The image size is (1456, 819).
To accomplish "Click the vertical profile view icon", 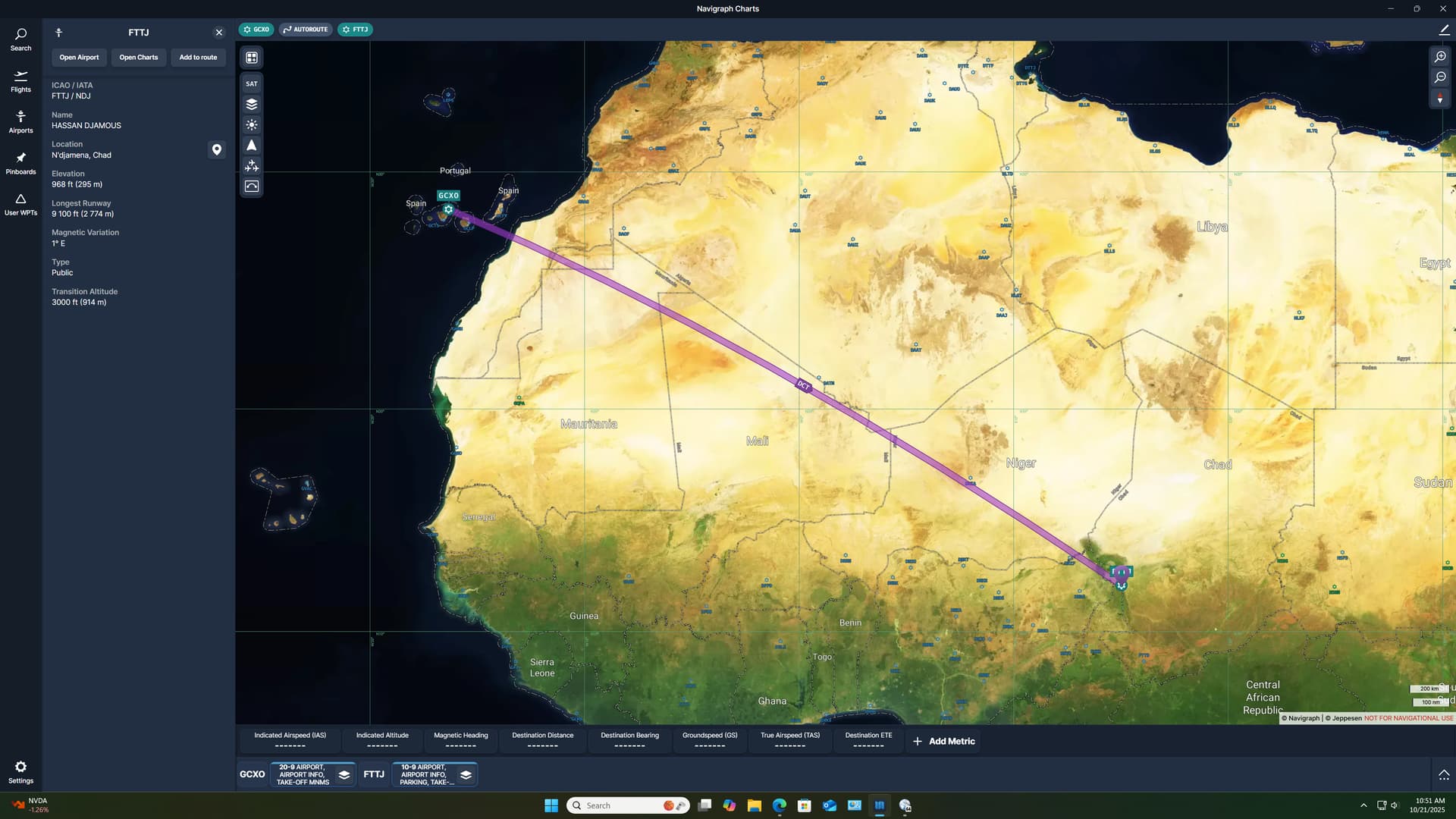I will click(252, 187).
